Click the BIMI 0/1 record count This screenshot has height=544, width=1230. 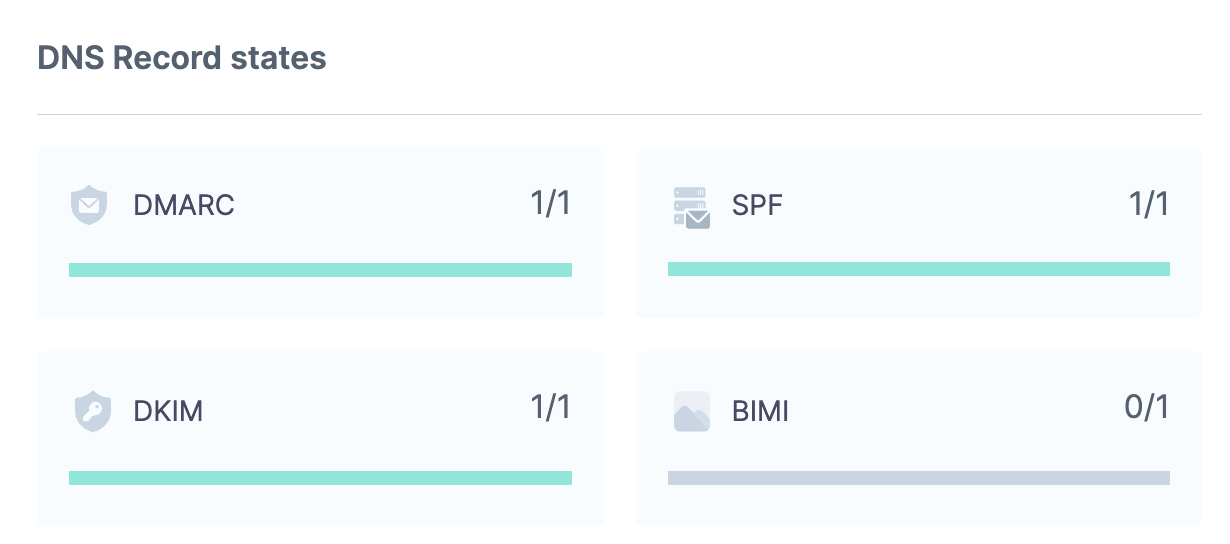click(1146, 407)
